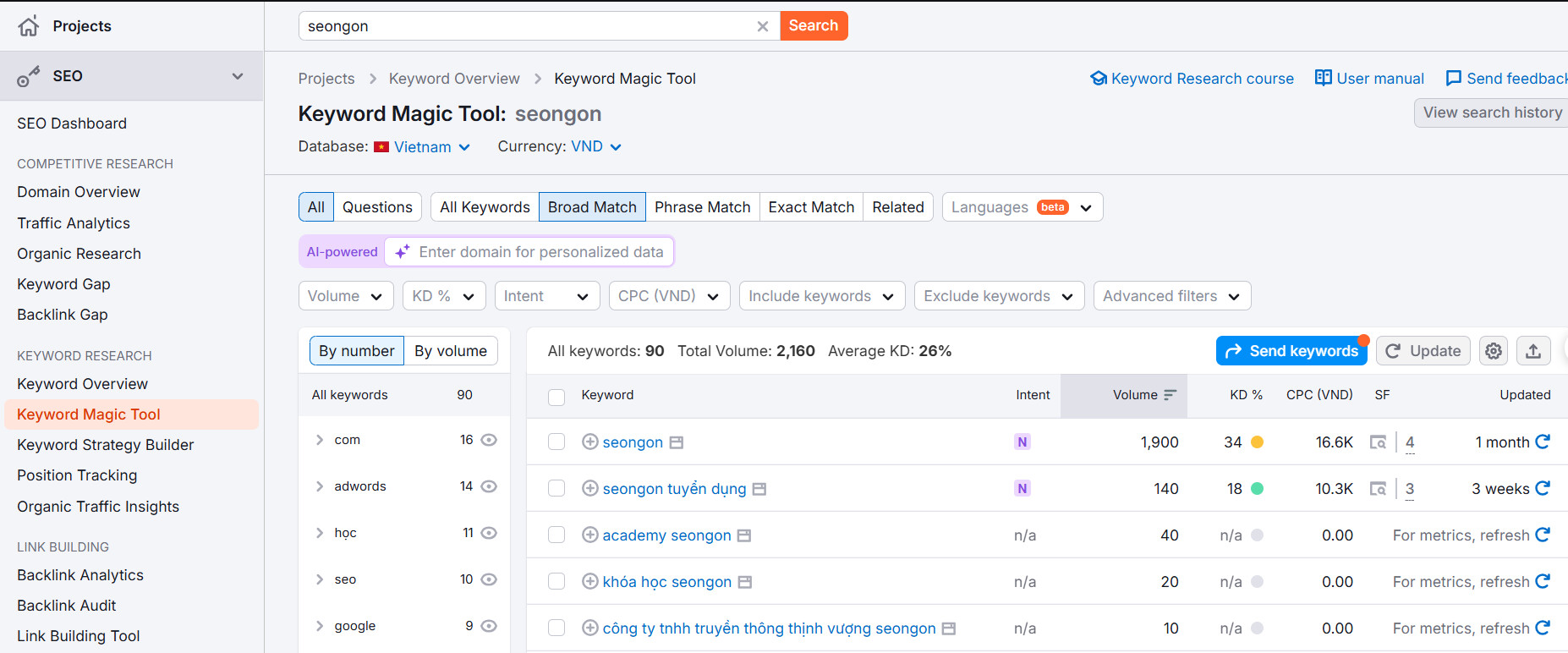This screenshot has height=653, width=1568.
Task: Click the Update button
Action: (x=1423, y=351)
